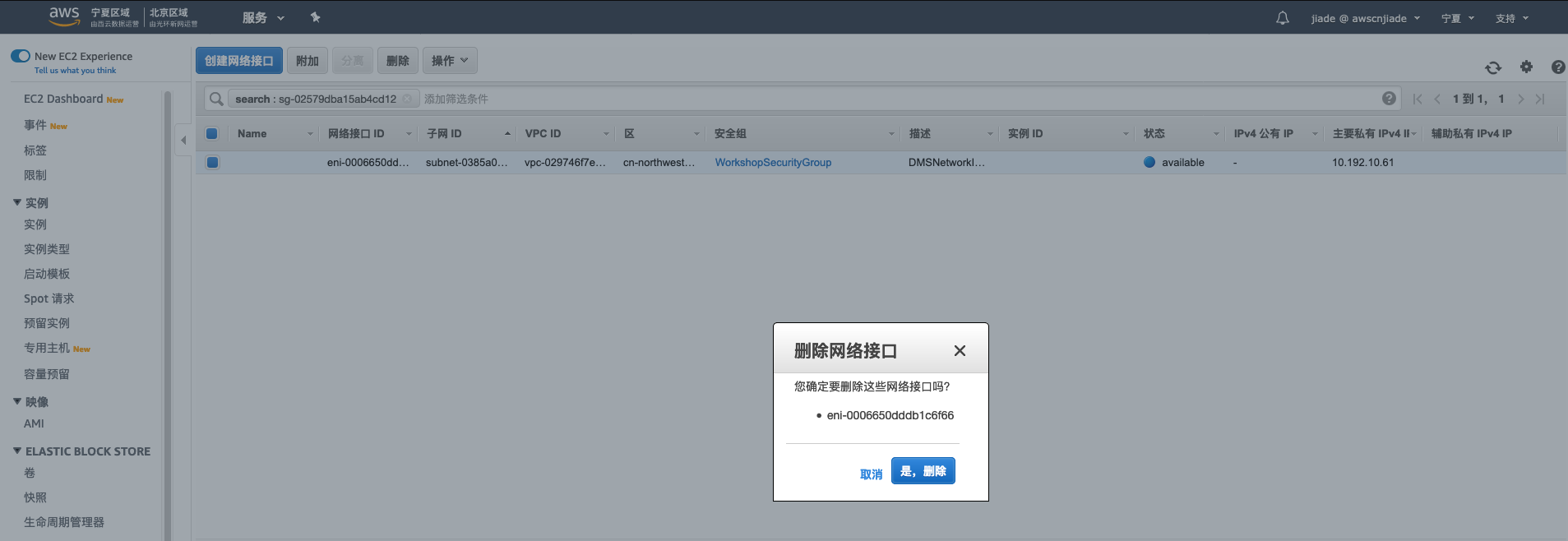This screenshot has width=1568, height=541.
Task: Collapse the ELASTIC BLOCK STORE section
Action: click(x=17, y=451)
